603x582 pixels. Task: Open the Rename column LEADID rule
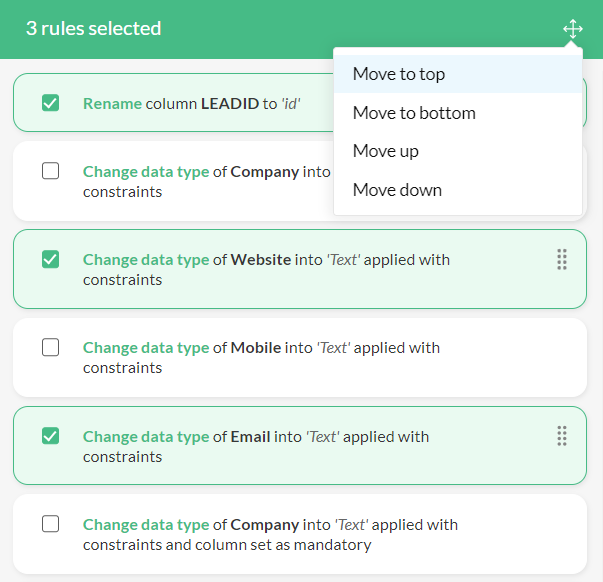pyautogui.click(x=192, y=103)
